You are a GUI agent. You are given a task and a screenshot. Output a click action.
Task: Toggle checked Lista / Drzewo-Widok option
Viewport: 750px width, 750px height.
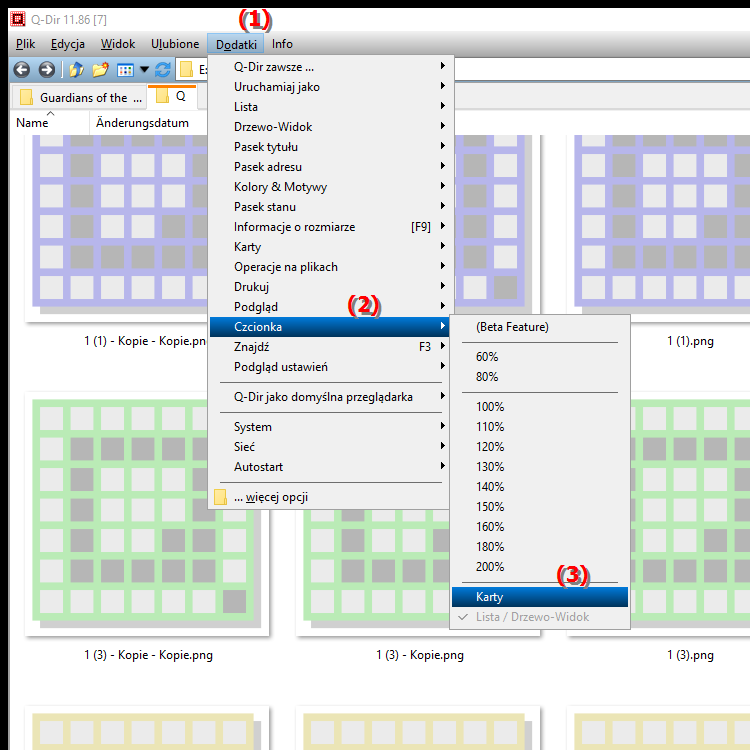540,617
